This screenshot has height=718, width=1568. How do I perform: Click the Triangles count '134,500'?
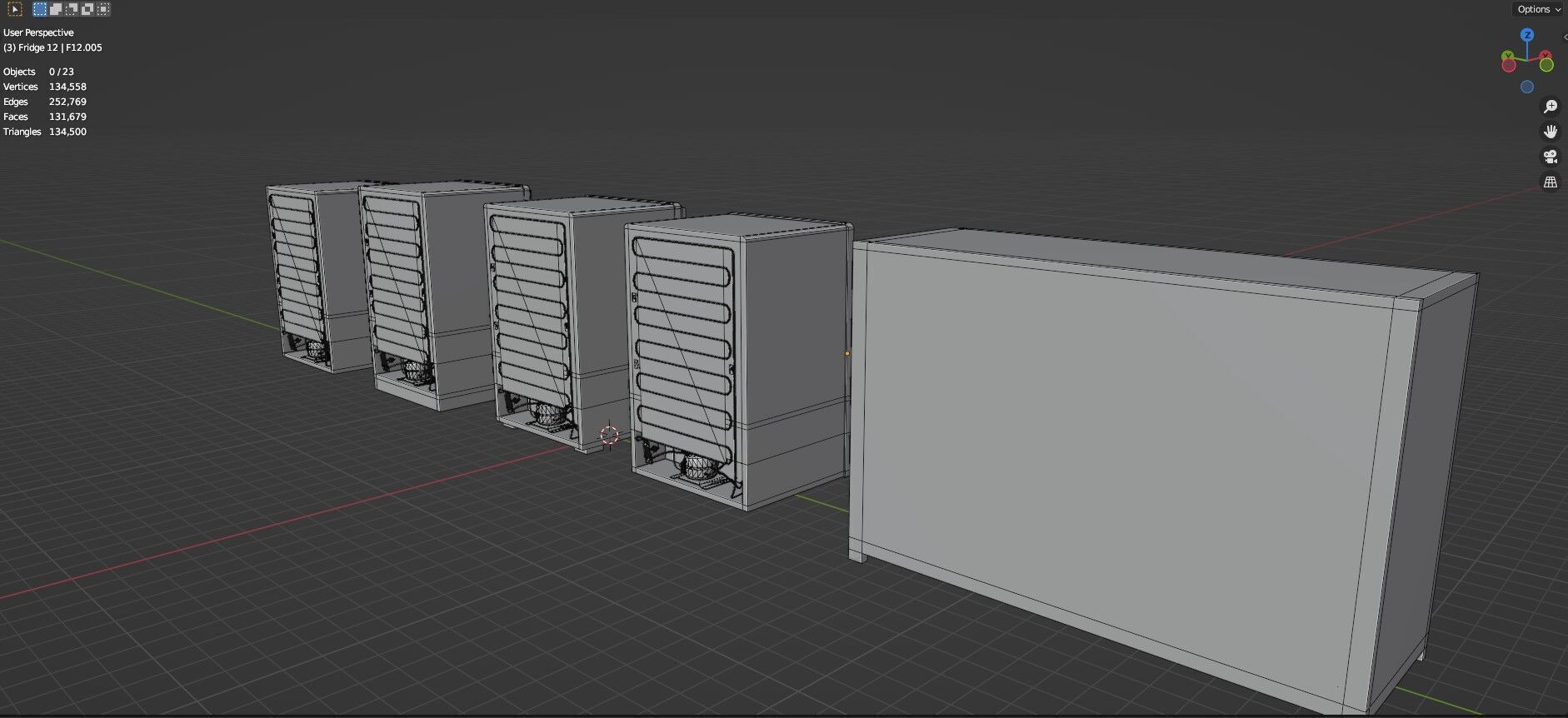pos(67,132)
